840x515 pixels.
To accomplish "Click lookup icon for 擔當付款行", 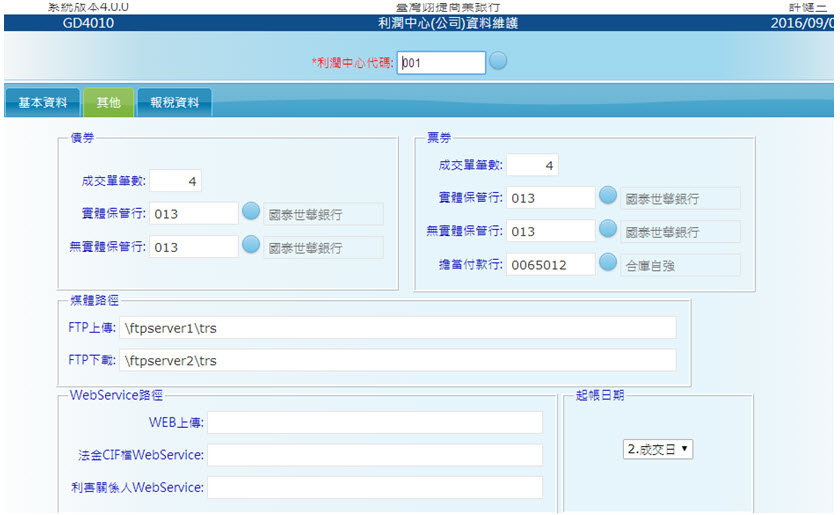I will point(608,263).
